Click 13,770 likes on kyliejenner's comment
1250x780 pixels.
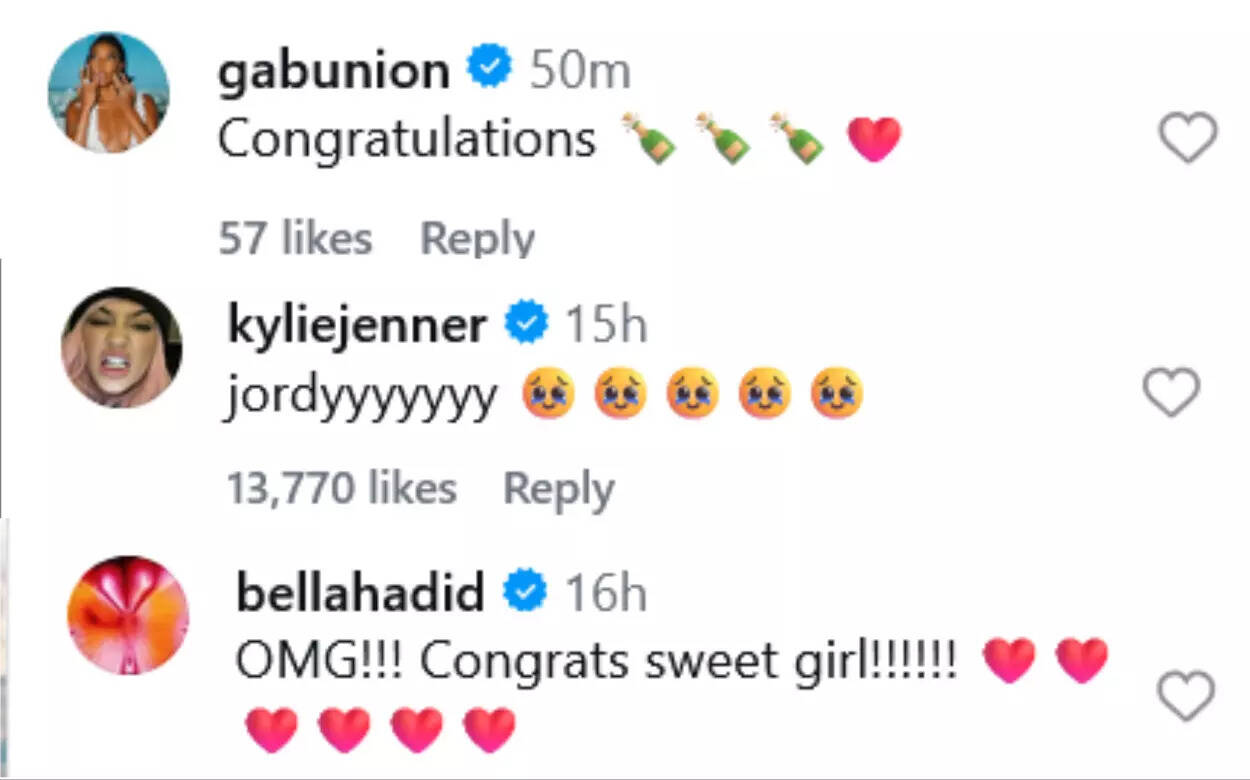tap(340, 487)
